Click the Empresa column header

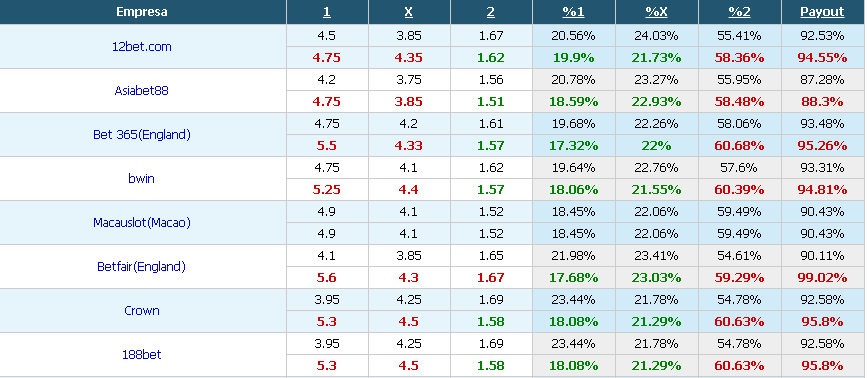[x=142, y=12]
